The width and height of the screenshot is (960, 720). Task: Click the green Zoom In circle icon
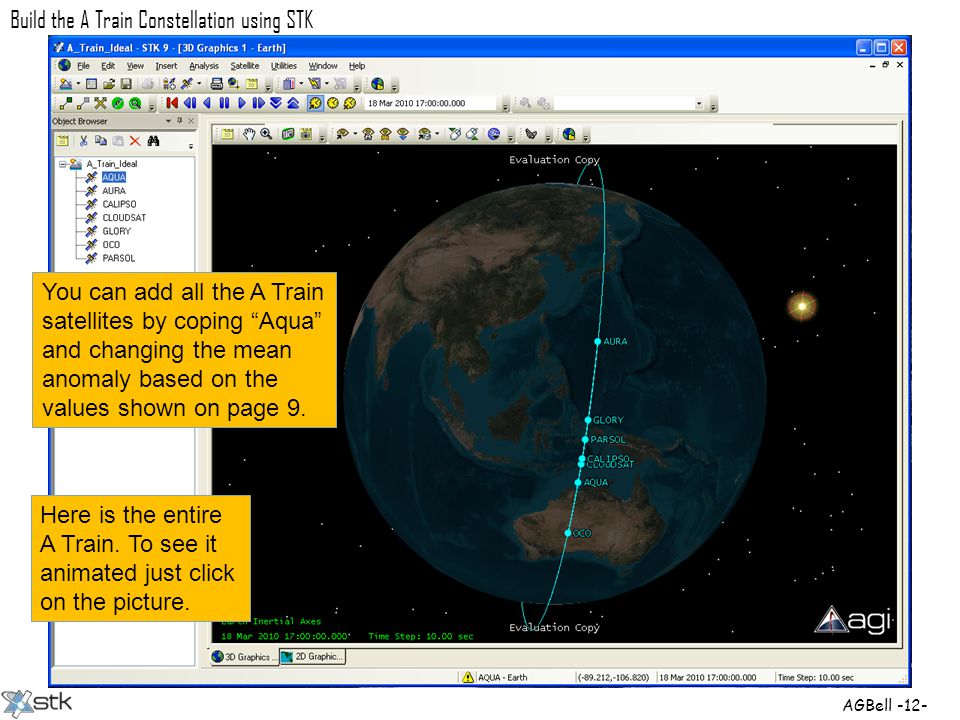tap(135, 103)
